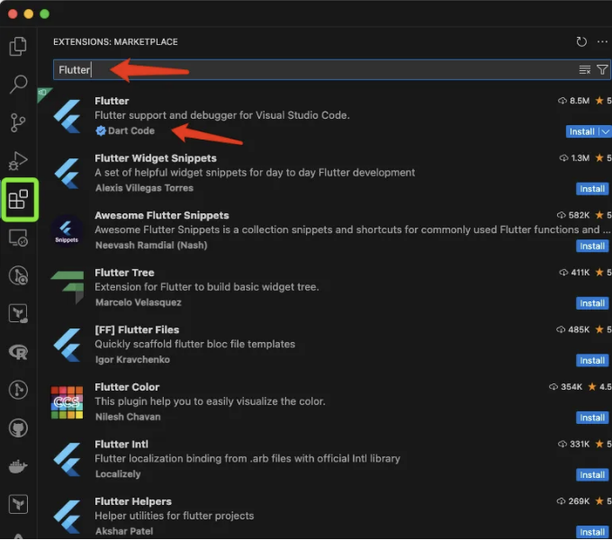Open the Search view icon
This screenshot has width=612, height=540.
tap(18, 84)
